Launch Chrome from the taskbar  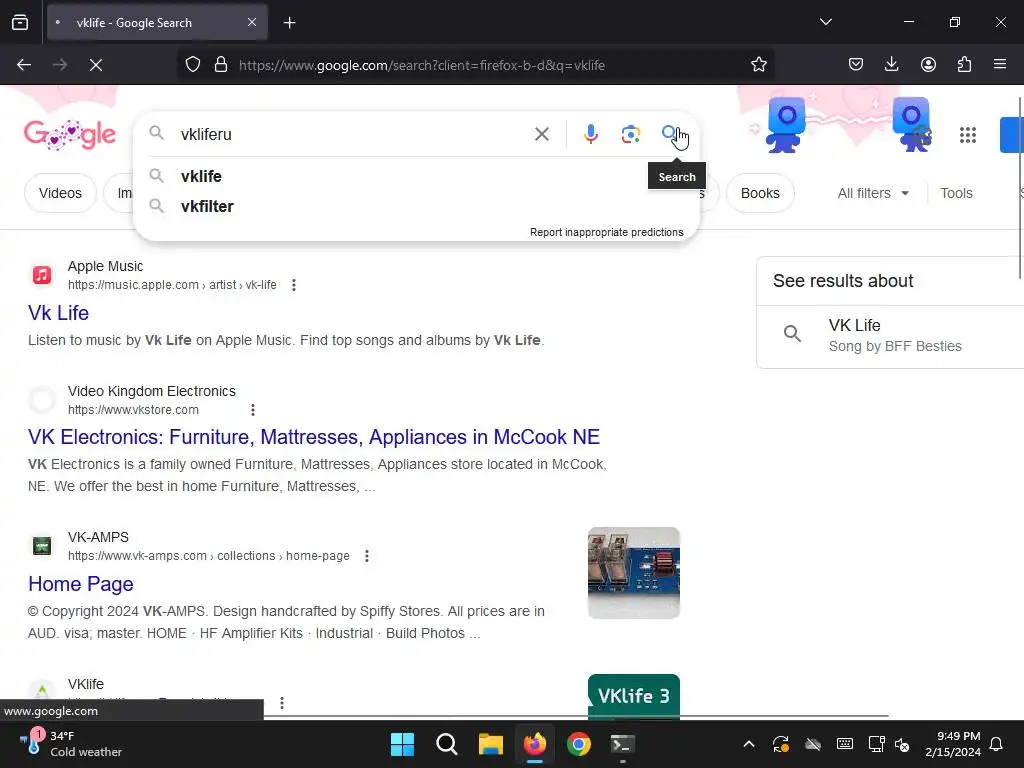[579, 744]
